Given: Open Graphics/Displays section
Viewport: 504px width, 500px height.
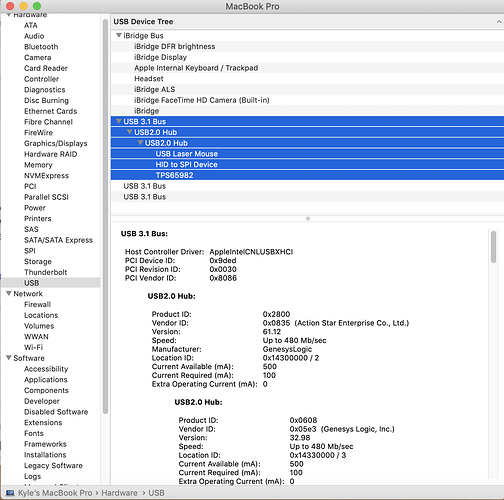Looking at the screenshot, I should (x=56, y=143).
